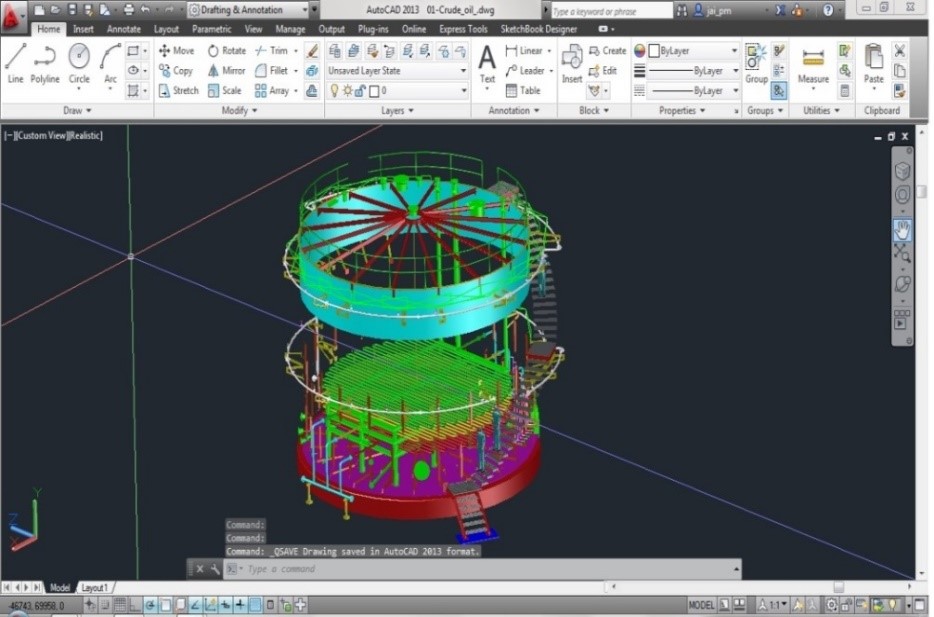
Task: Toggle annotation scale 1:1 in status bar
Action: [775, 606]
